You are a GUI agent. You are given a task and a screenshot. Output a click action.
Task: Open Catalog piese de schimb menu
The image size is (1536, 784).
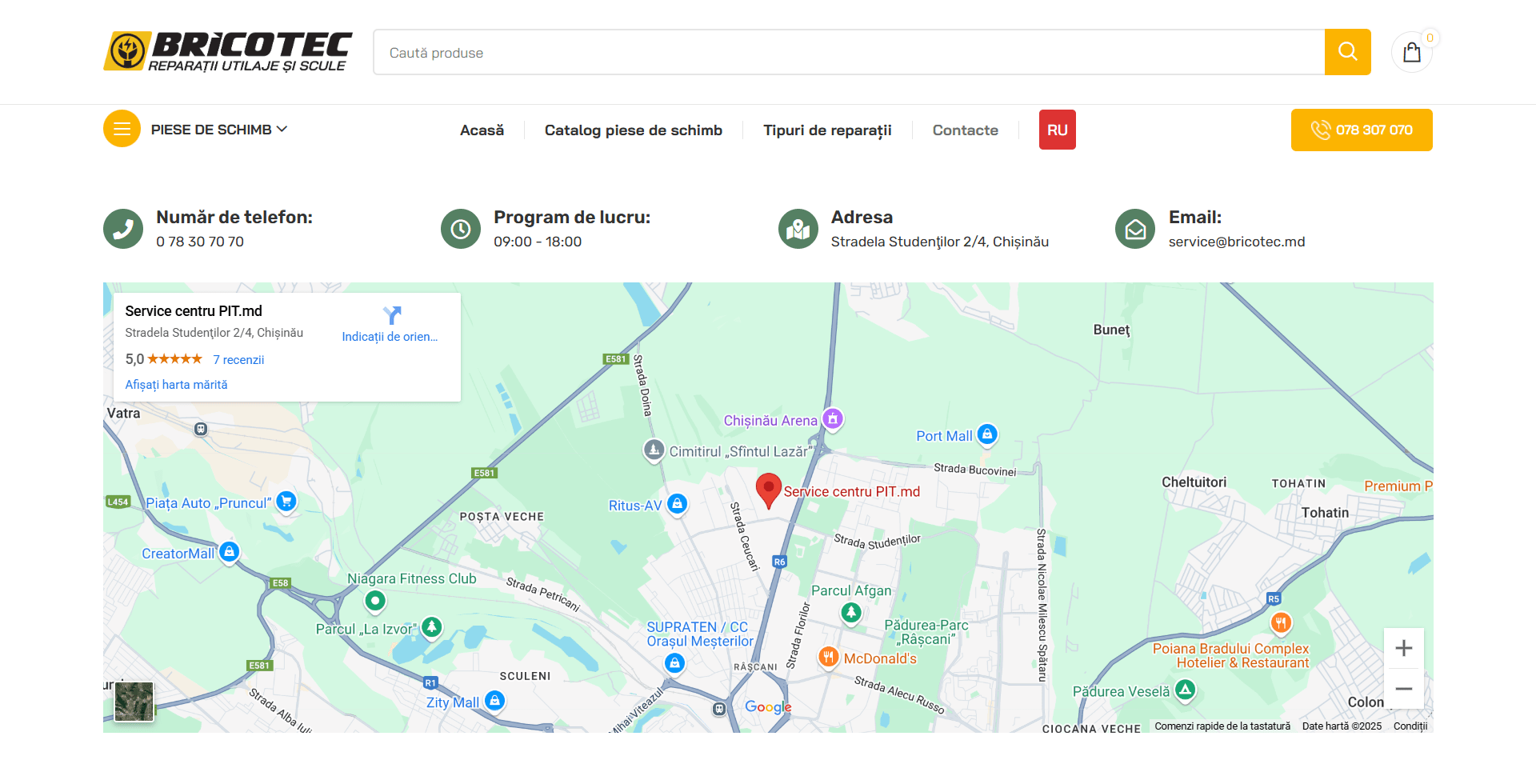(634, 130)
